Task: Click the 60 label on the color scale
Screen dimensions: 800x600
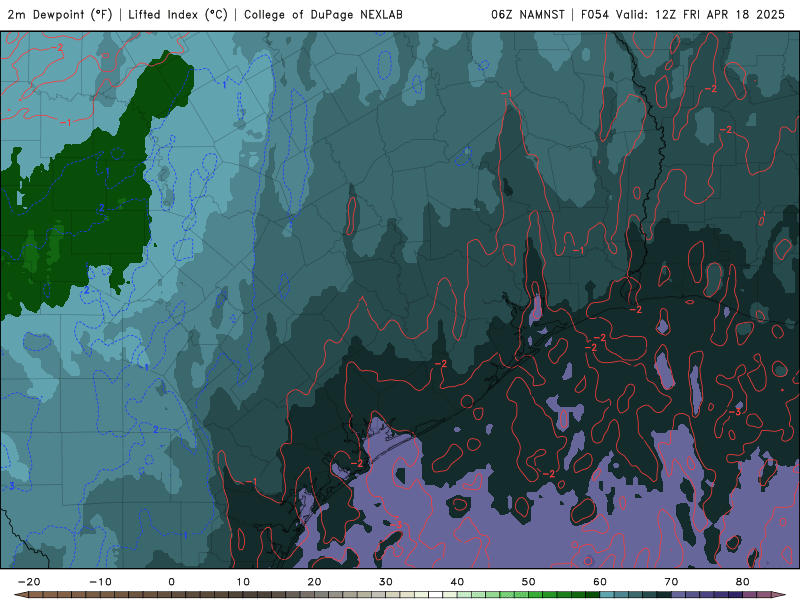Action: (600, 582)
